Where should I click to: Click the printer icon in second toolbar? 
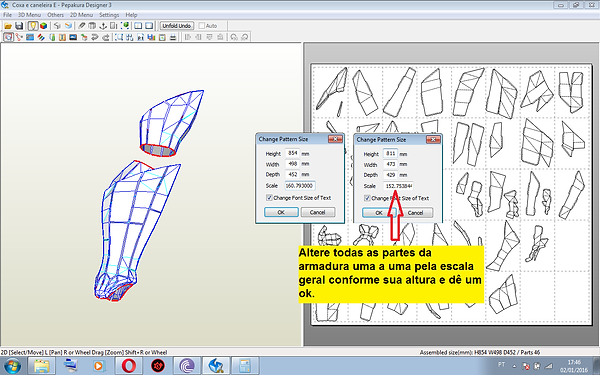click(173, 37)
